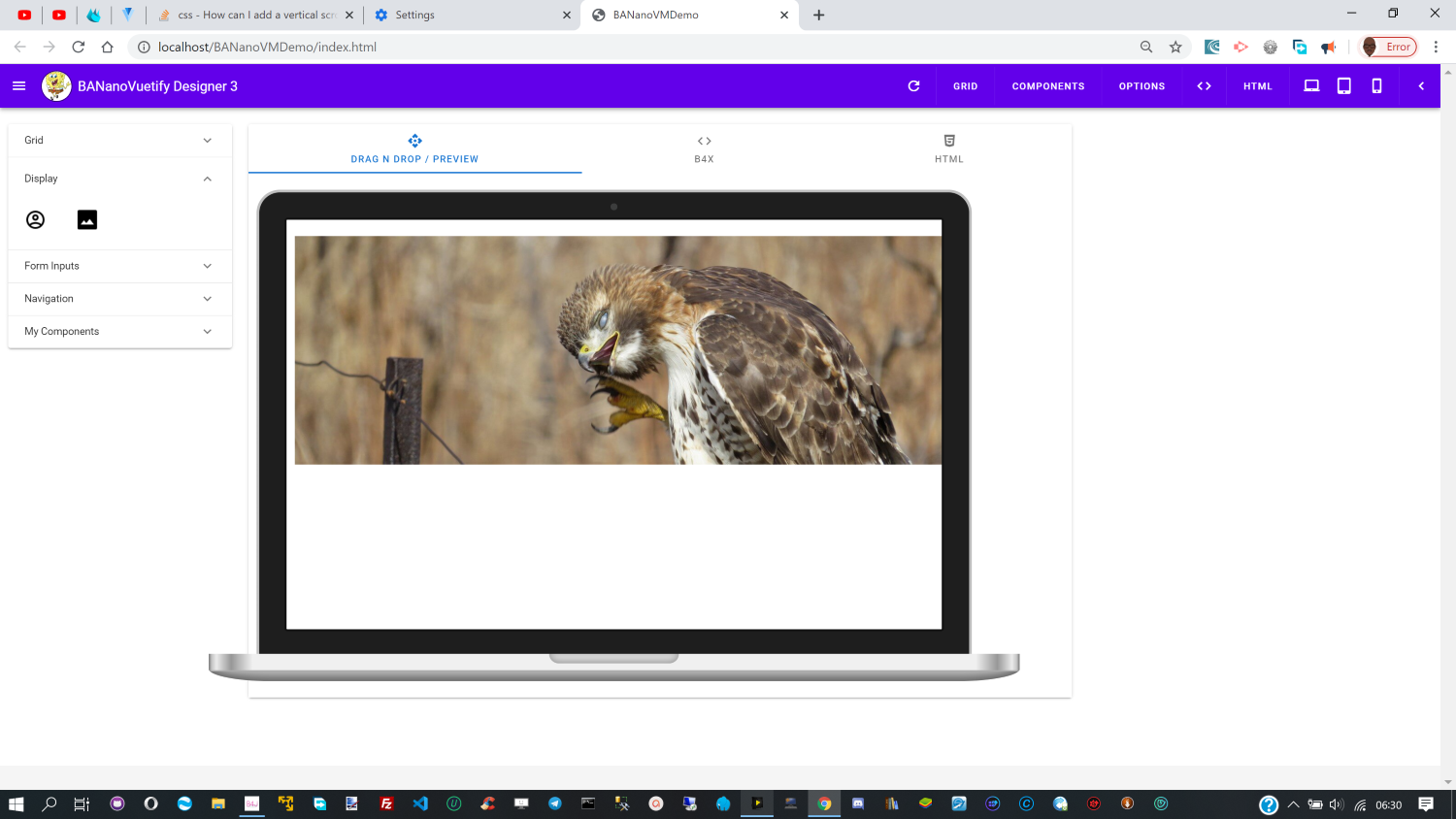Open FileZilla from the taskbar
The width and height of the screenshot is (1456, 819).
386,804
